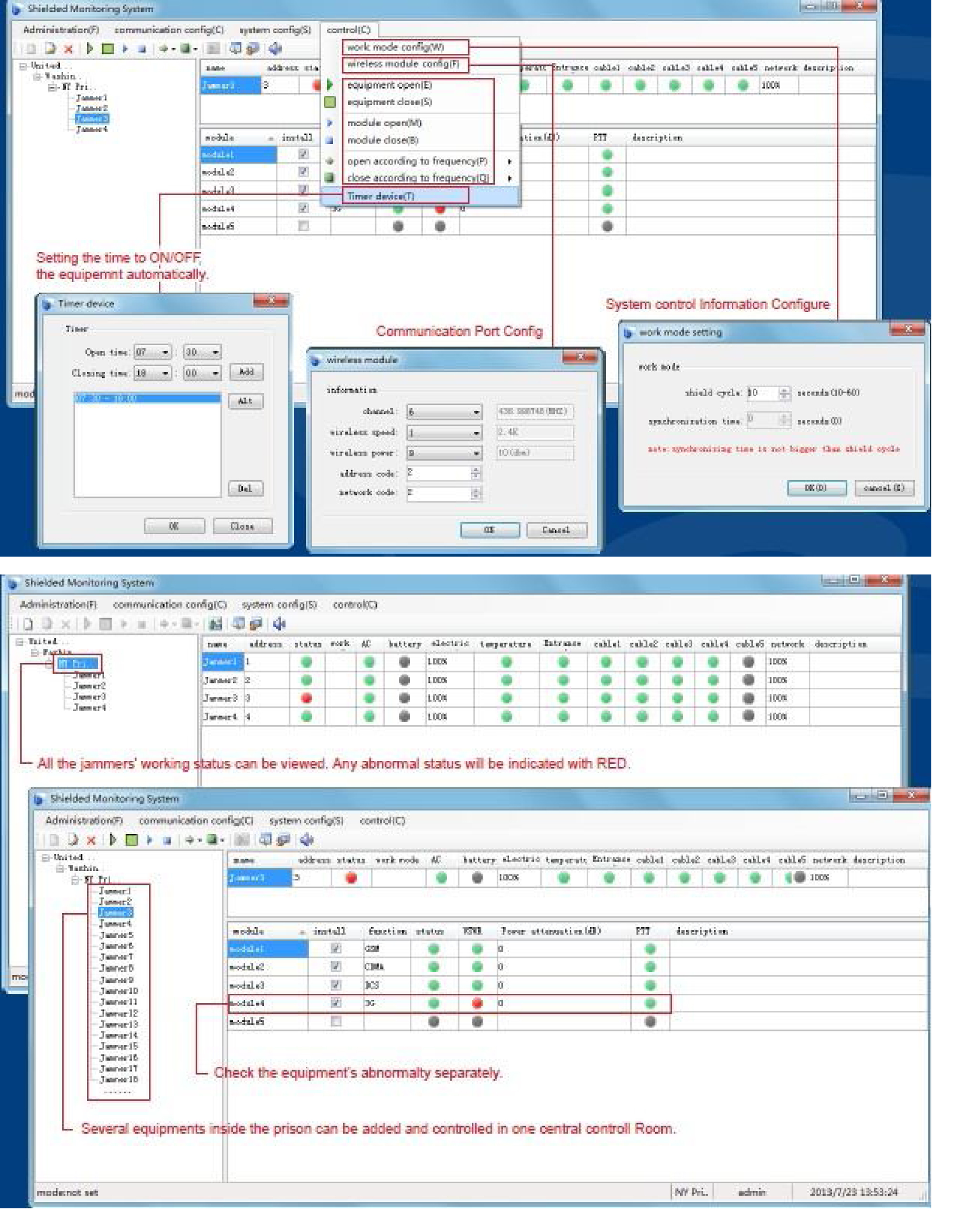Image resolution: width=980 pixels, height=1231 pixels.
Task: Click green square stop icon in bottom window toolbar
Action: tap(131, 840)
